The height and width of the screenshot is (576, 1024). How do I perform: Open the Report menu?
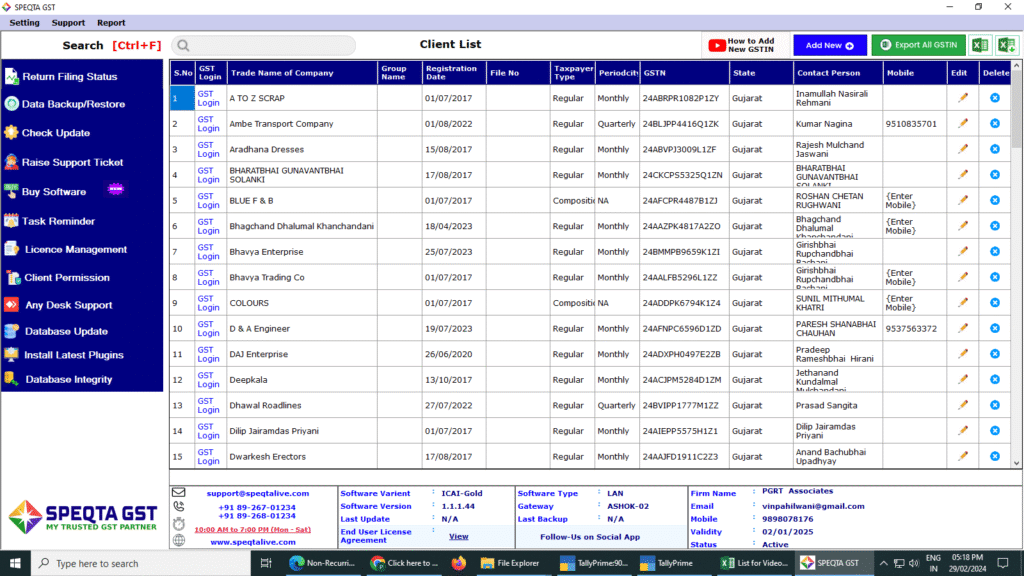click(x=111, y=22)
